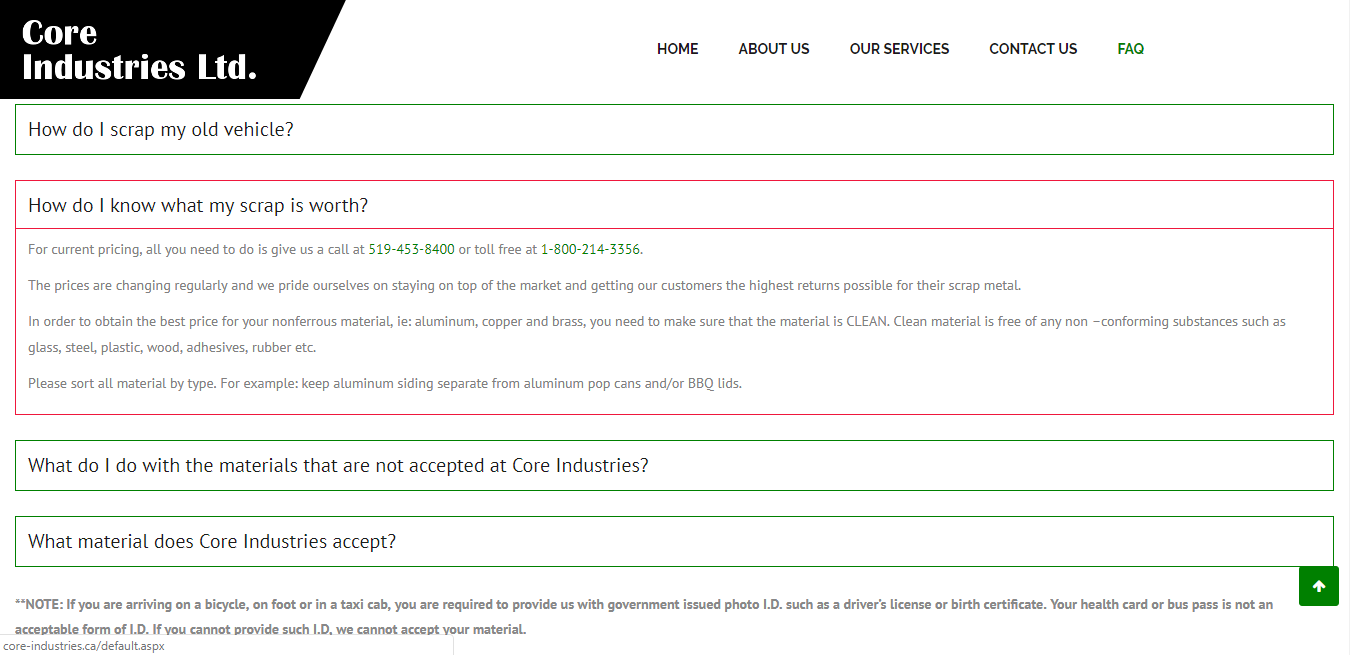Expand the materials not accepted question

tap(674, 466)
